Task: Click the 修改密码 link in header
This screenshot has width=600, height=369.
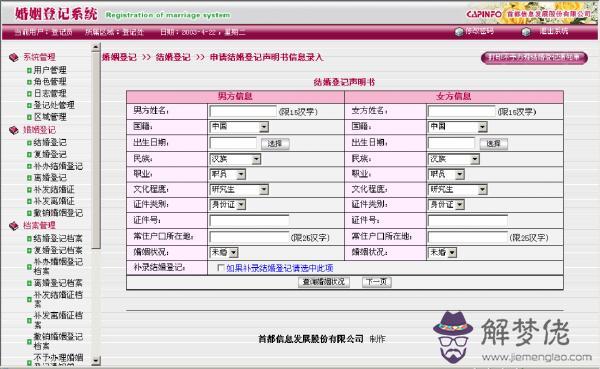Action: tap(479, 31)
